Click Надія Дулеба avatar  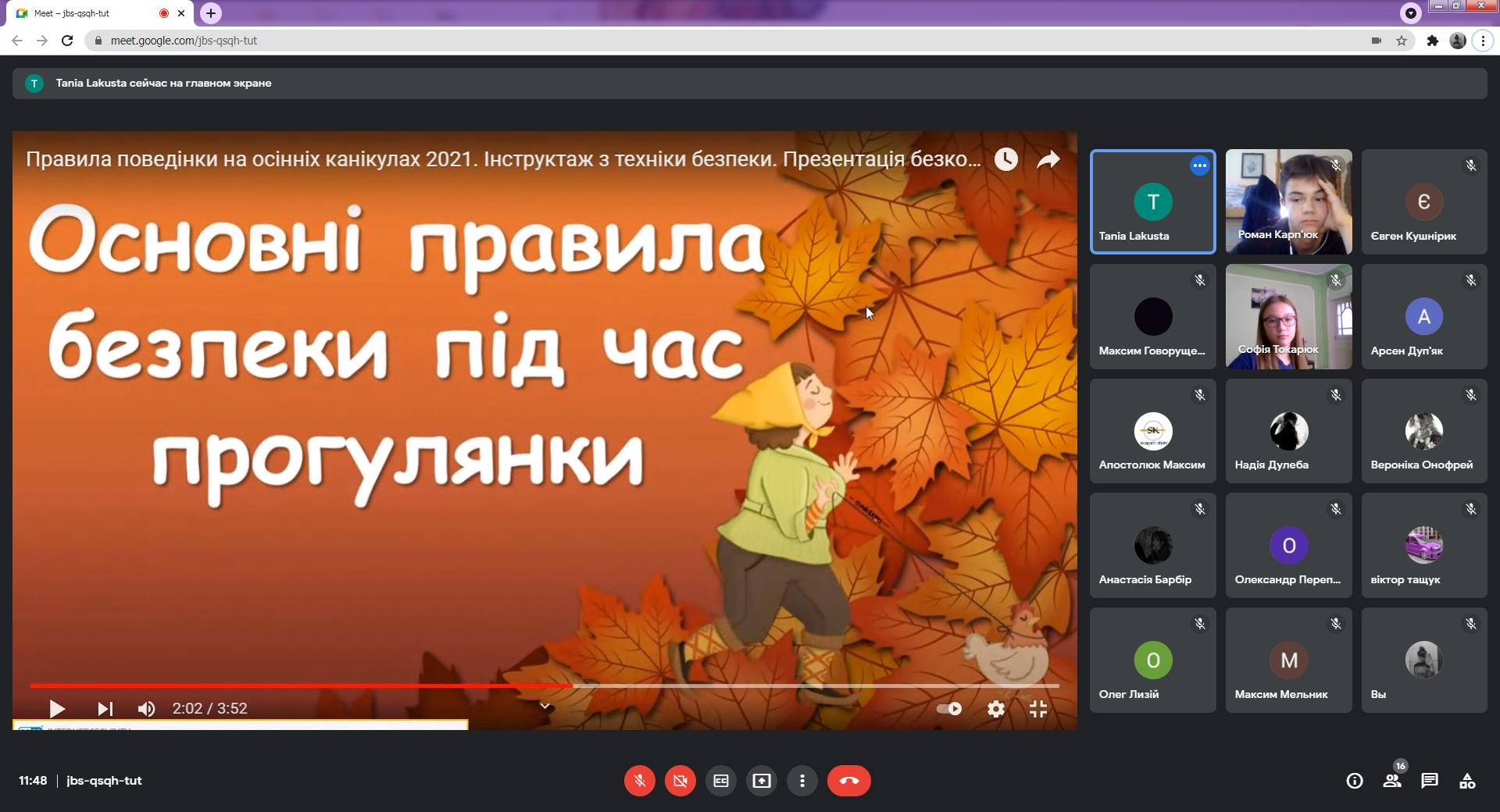1288,431
